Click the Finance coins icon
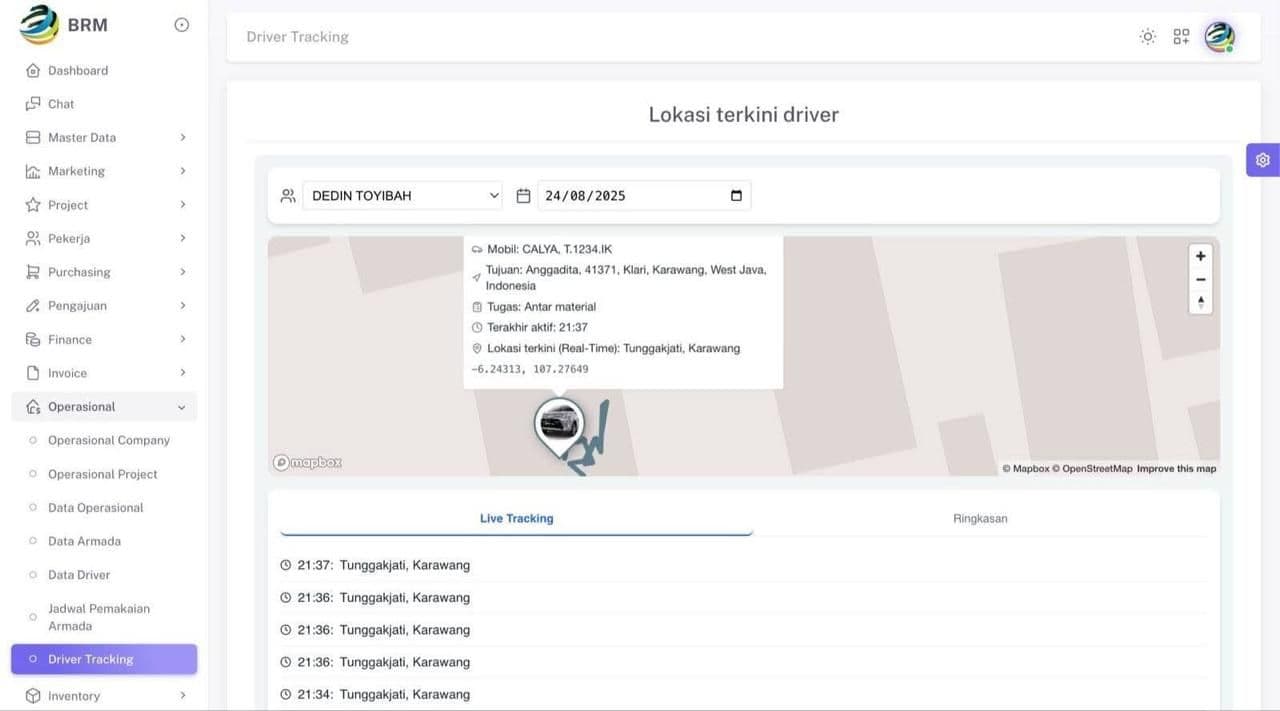The height and width of the screenshot is (711, 1280). [33, 340]
